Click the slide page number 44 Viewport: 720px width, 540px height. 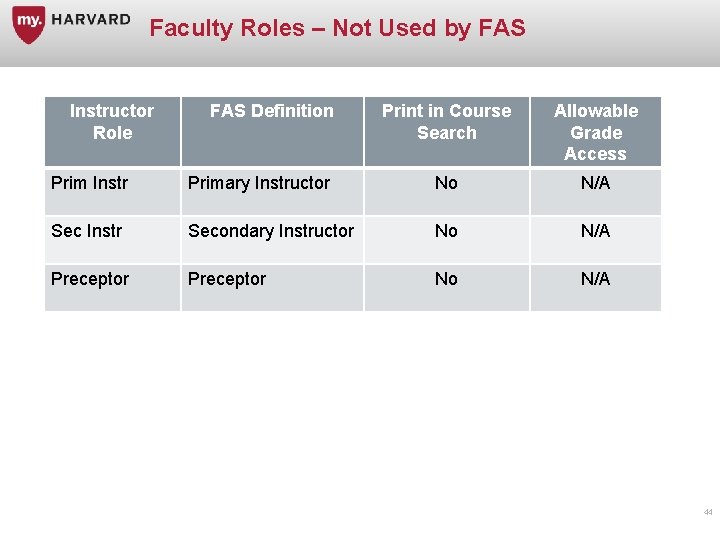pos(708,512)
